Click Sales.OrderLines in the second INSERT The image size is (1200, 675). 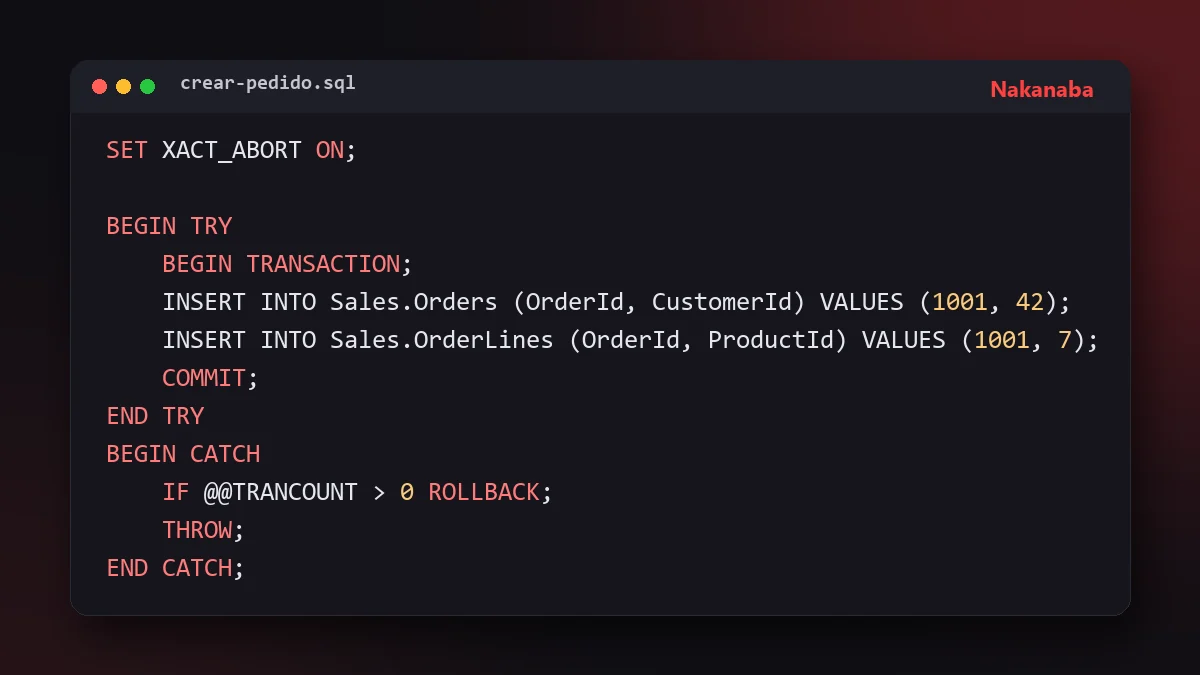click(x=442, y=340)
